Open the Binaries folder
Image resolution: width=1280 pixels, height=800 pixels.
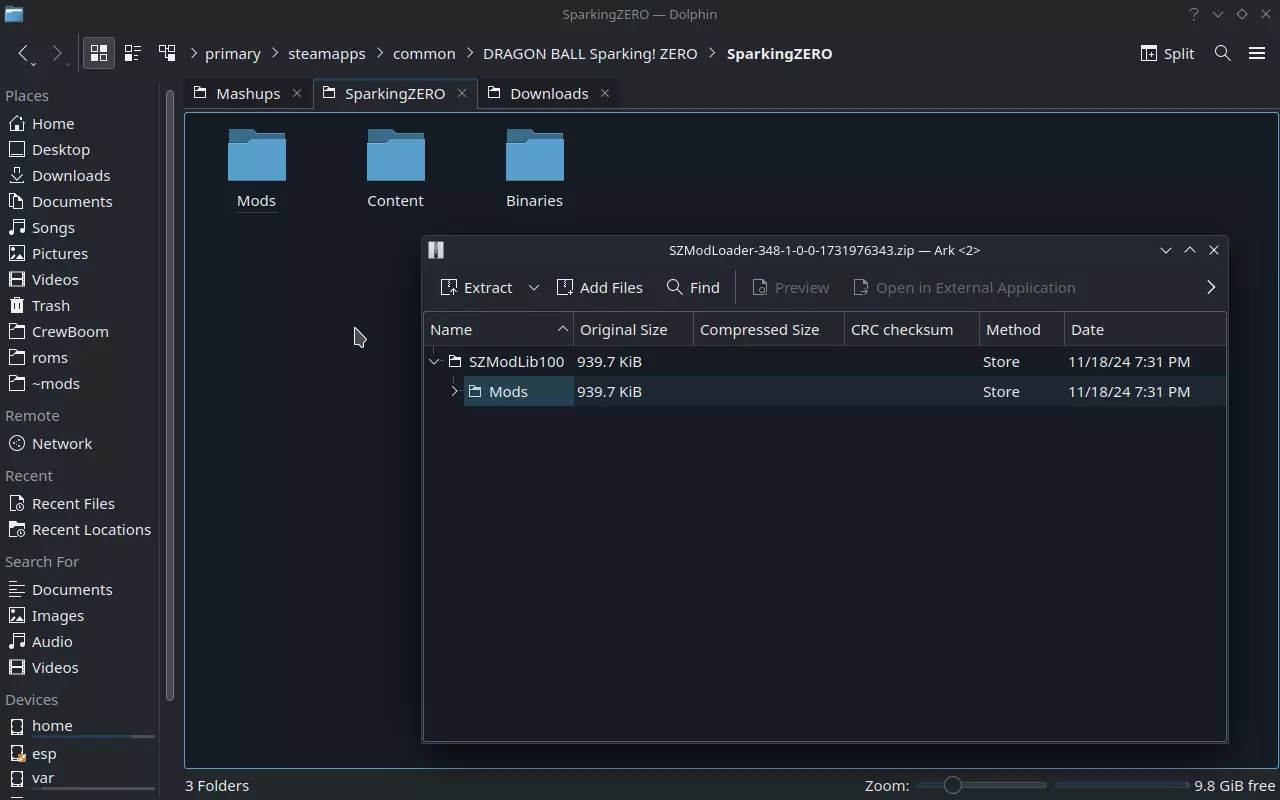pos(534,169)
